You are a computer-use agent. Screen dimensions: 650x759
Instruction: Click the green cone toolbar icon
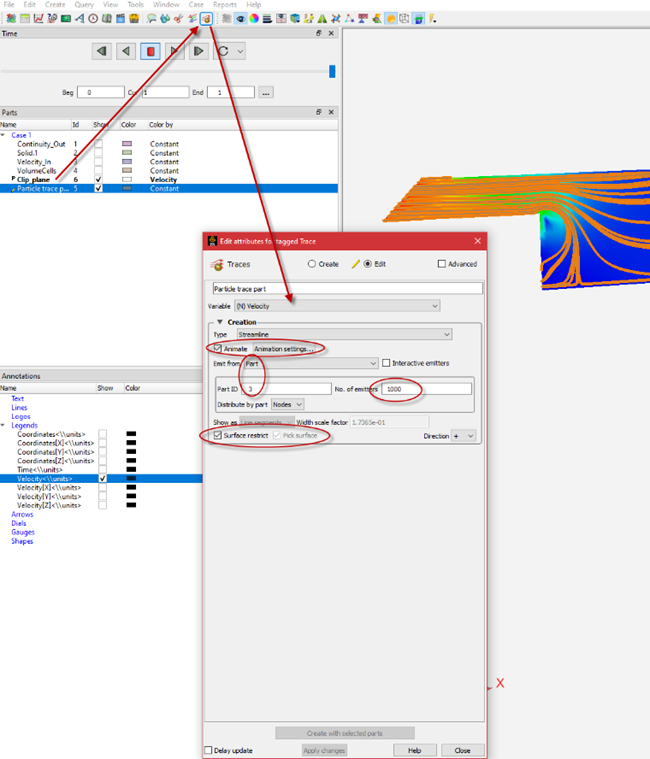click(x=322, y=19)
